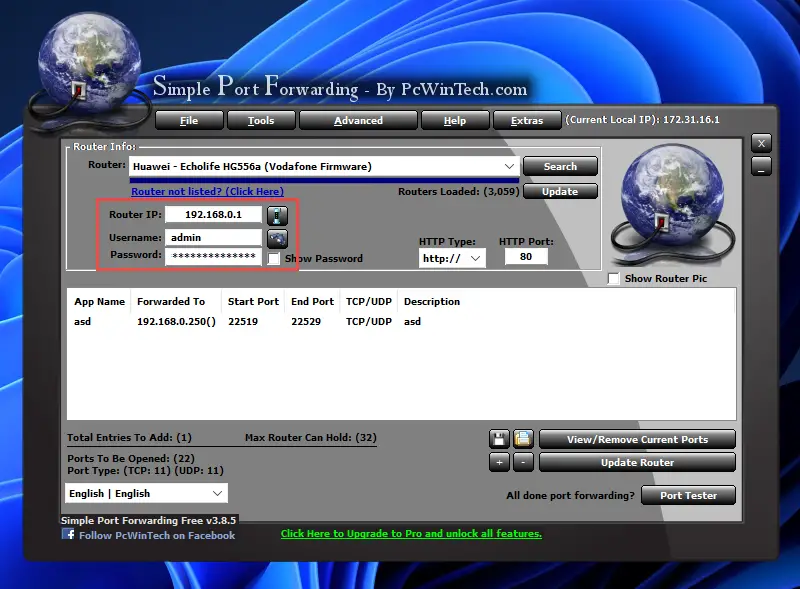Click the globe router picture in Router Info
Image resolution: width=800 pixels, height=589 pixels.
point(672,204)
